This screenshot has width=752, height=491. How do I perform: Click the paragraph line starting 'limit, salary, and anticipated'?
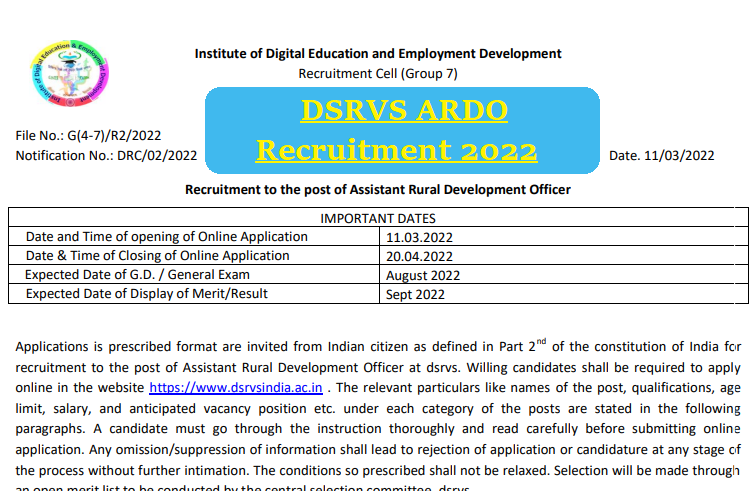tap(378, 409)
